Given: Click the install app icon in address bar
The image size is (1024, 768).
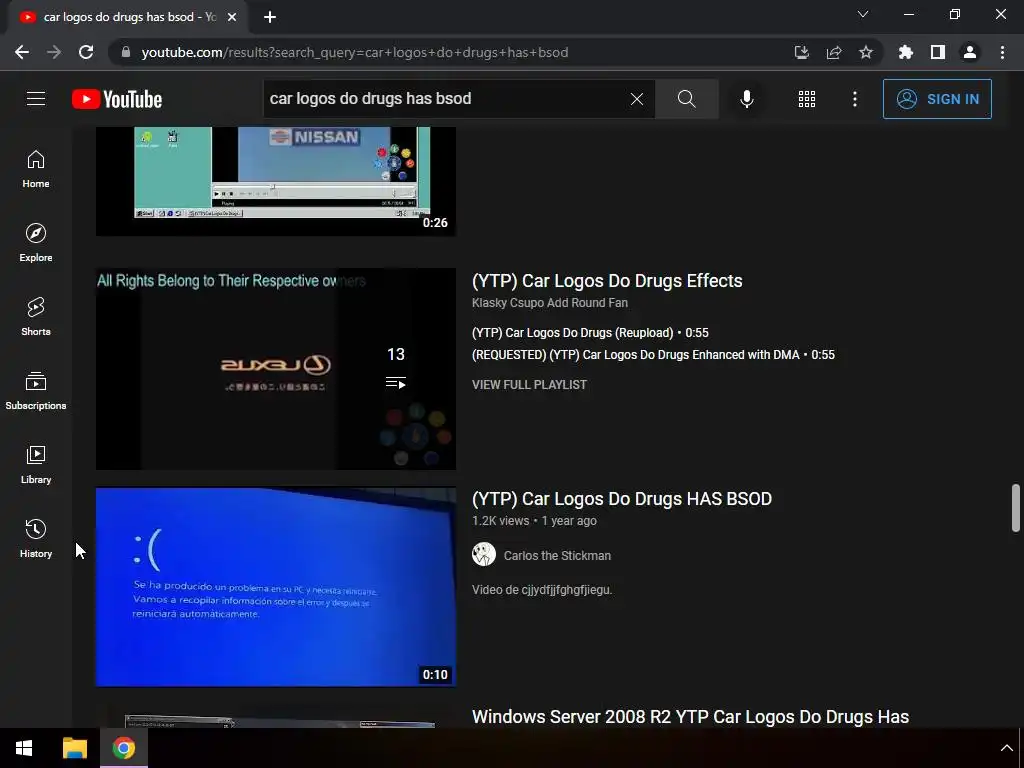Looking at the screenshot, I should 801,52.
